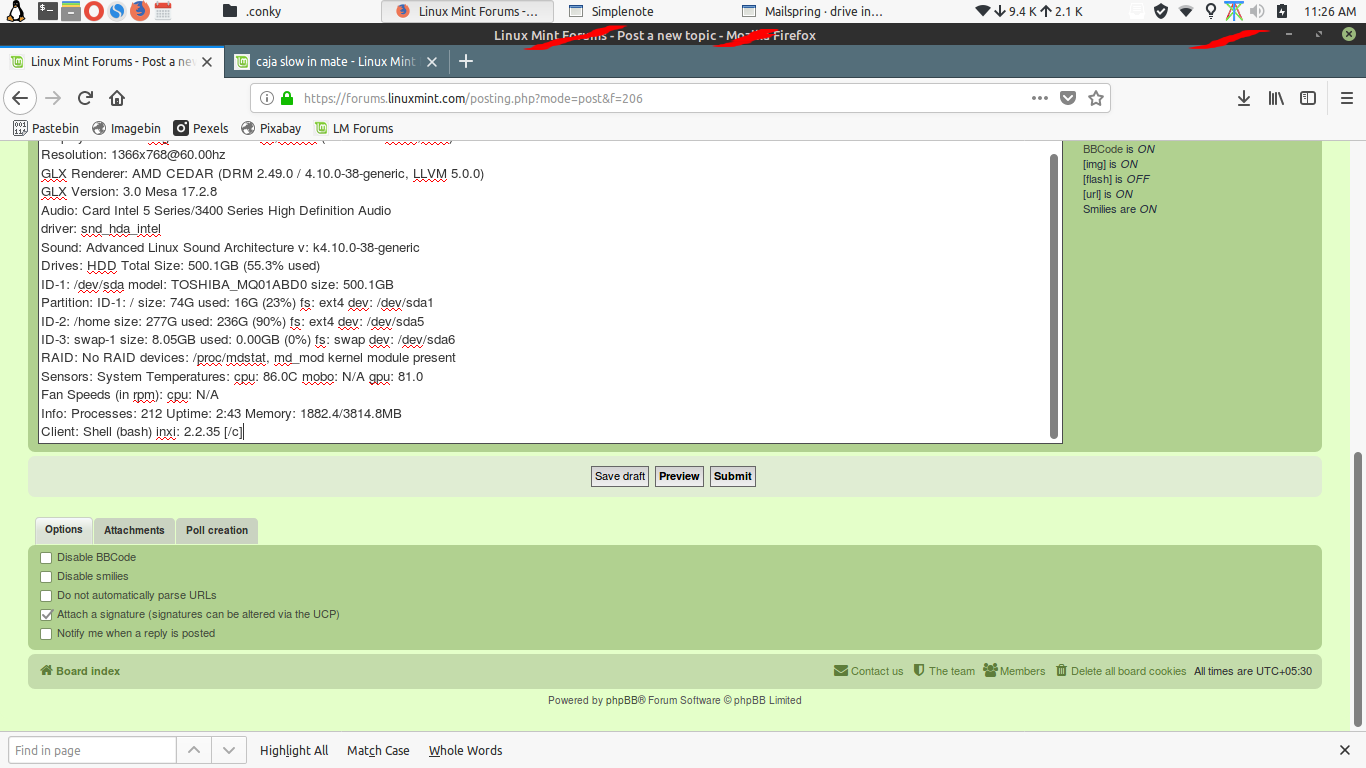The height and width of the screenshot is (768, 1366).
Task: Open the 11:26 AM clock
Action: point(1331,12)
